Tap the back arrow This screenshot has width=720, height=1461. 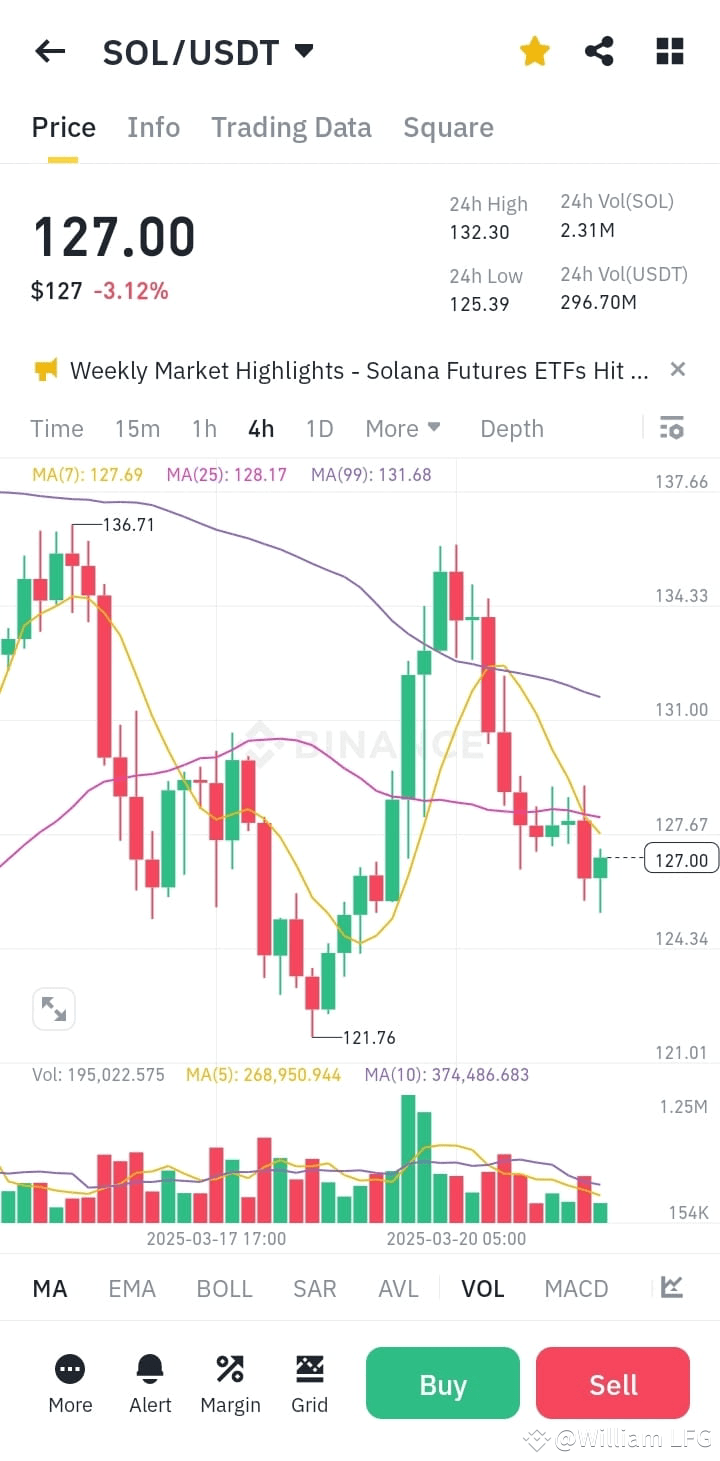pos(50,51)
